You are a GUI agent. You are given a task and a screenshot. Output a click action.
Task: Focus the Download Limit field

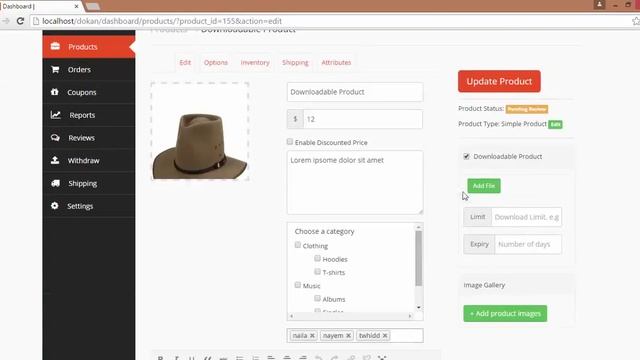coord(526,217)
